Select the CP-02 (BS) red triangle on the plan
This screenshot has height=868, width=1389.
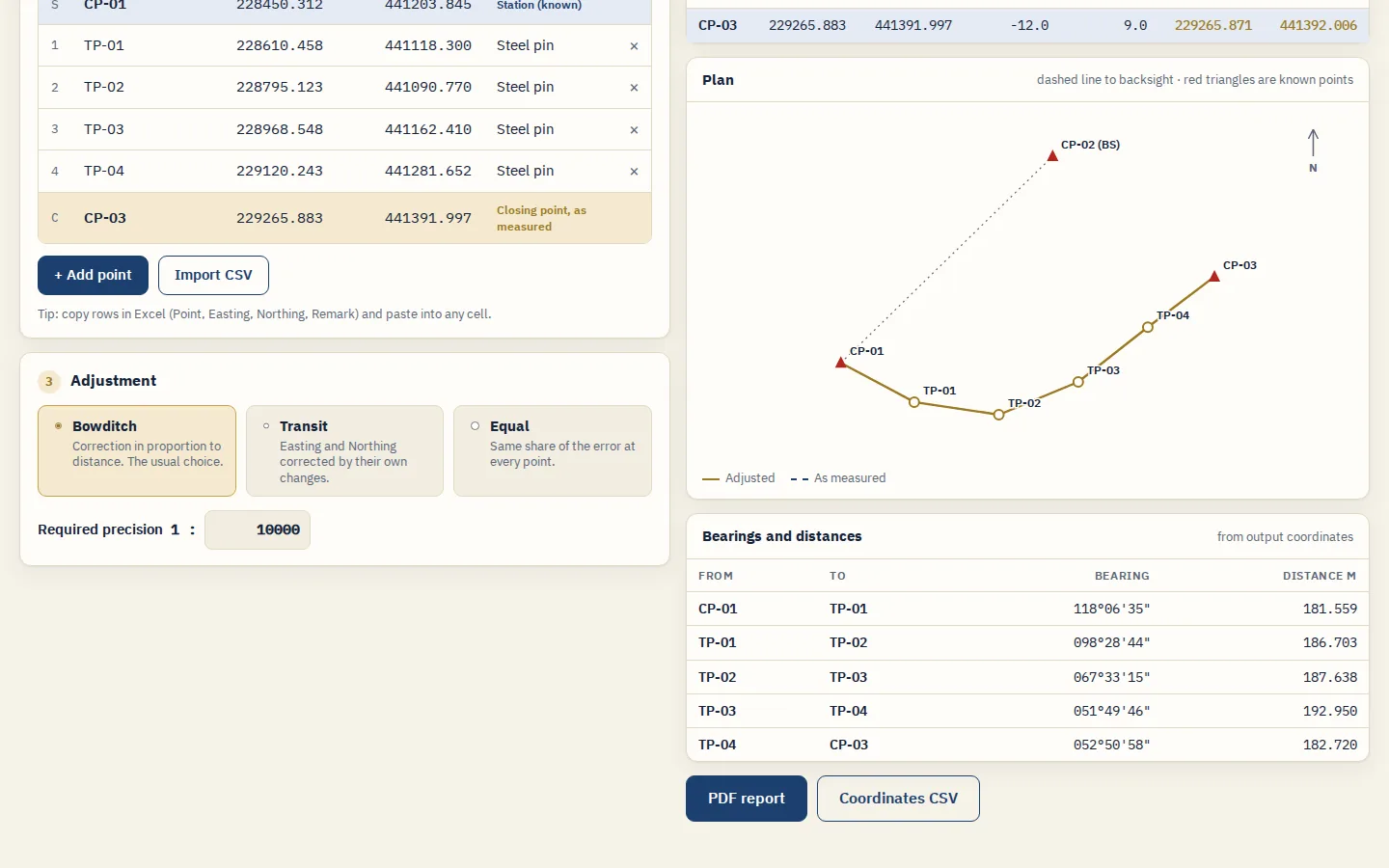1052,155
